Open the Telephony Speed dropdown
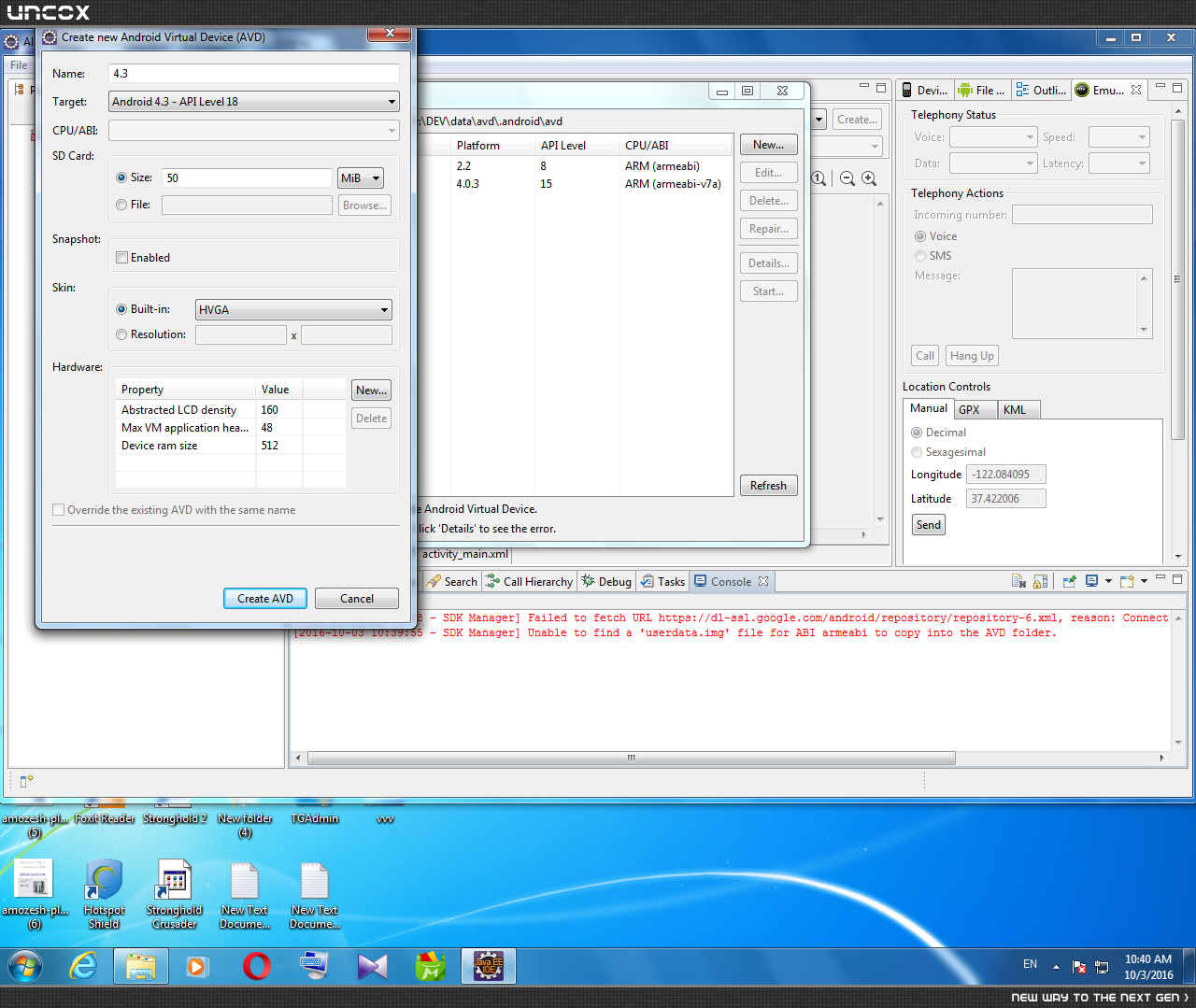 coord(1119,137)
